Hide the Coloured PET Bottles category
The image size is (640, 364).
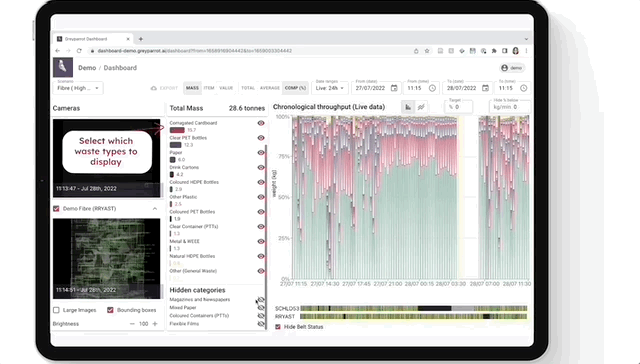[261, 212]
